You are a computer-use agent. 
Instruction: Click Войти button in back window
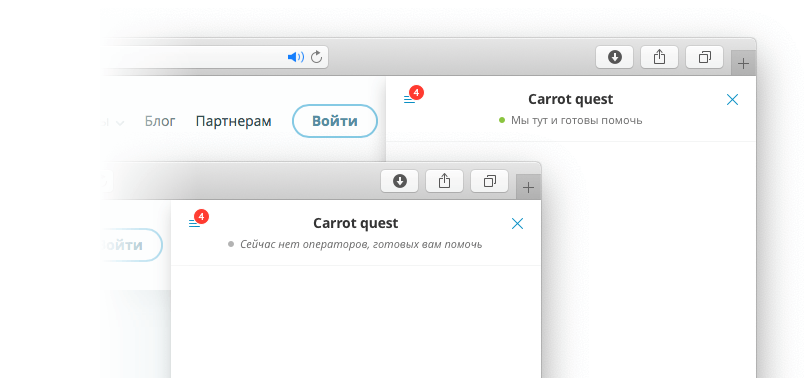pyautogui.click(x=335, y=121)
